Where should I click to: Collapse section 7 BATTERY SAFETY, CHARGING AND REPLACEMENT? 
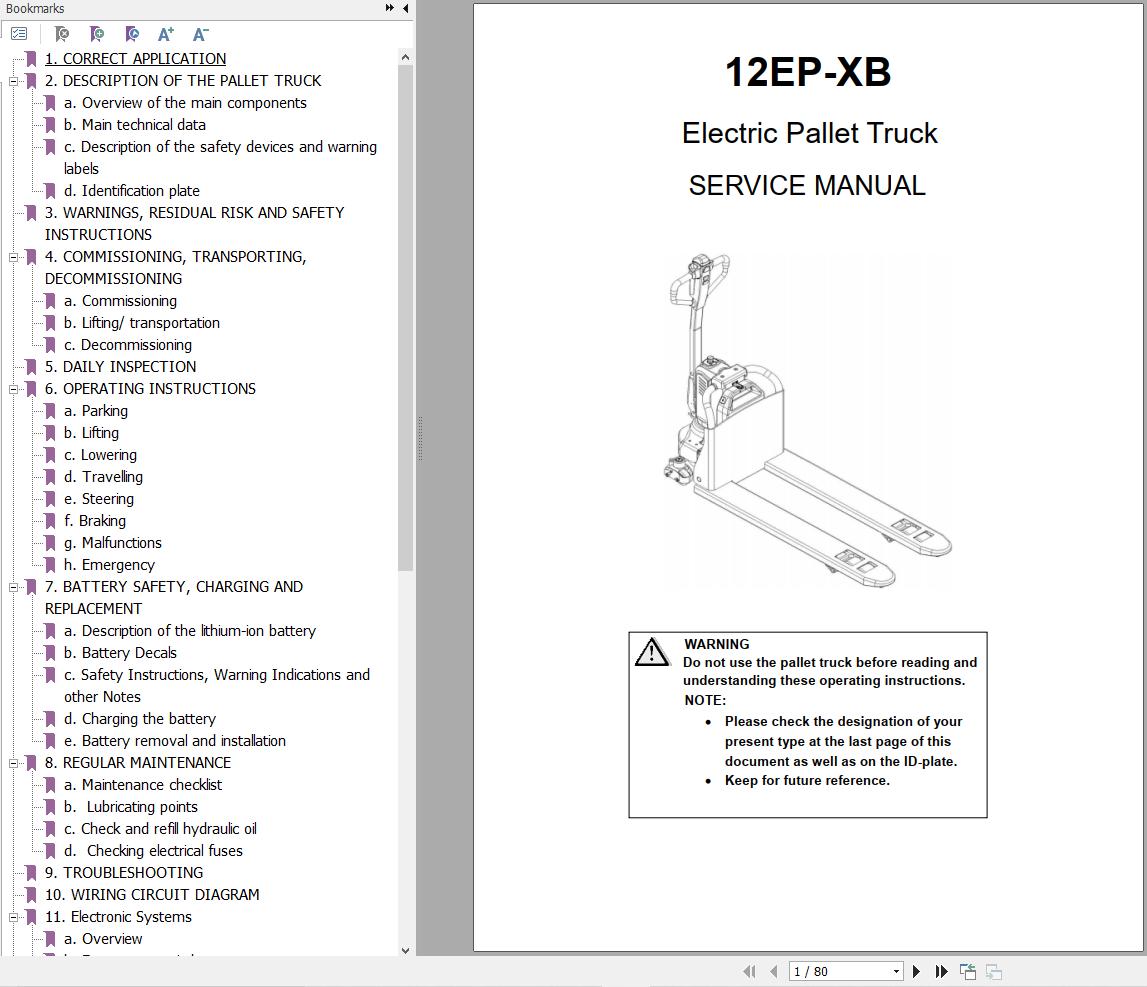[x=12, y=587]
